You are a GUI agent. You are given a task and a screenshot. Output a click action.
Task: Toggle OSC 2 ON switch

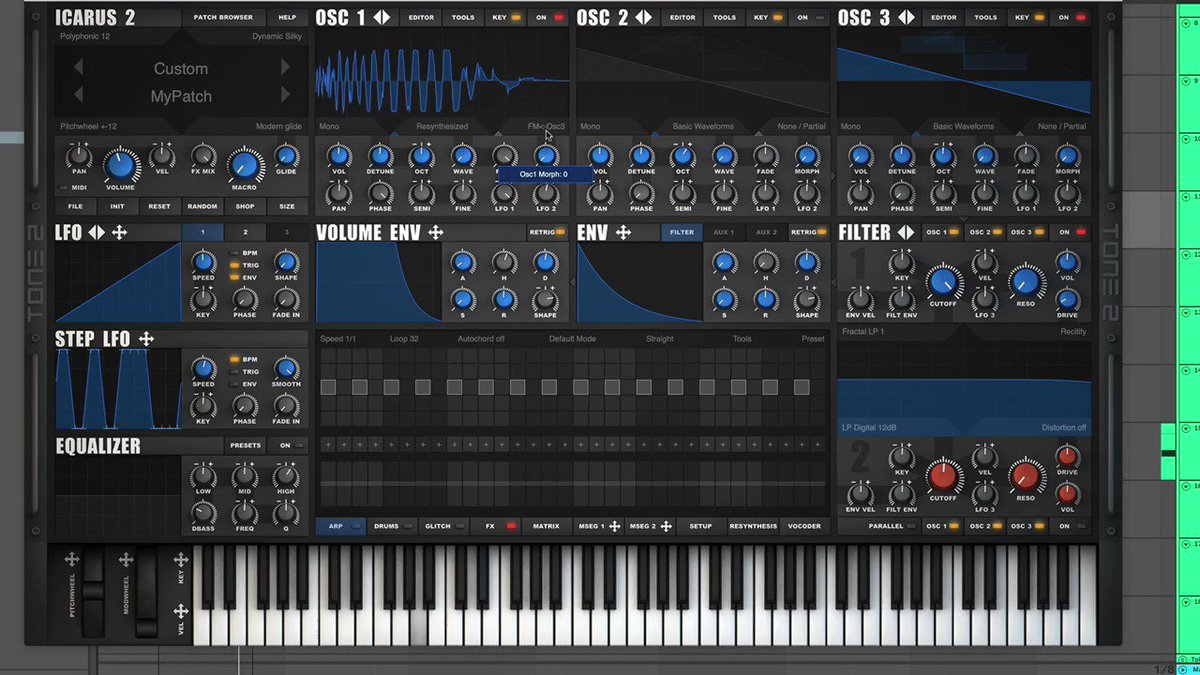click(810, 17)
